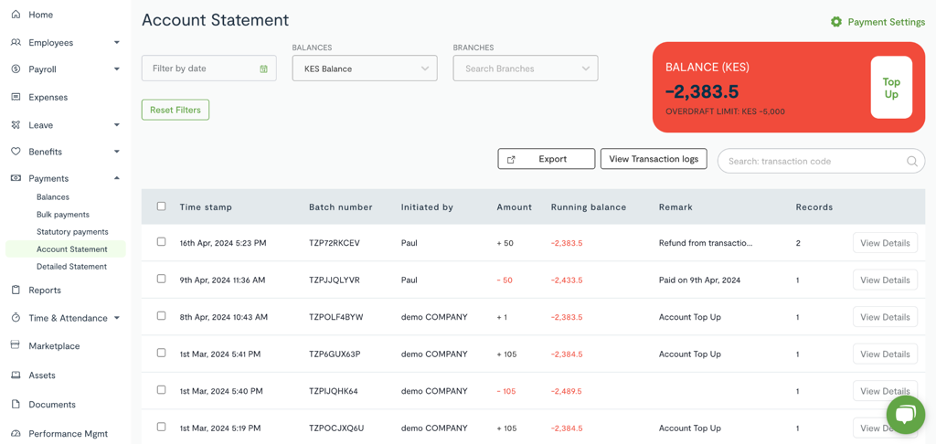Check the row for batch TZPOLF4BYW
This screenshot has width=936, height=444.
(161, 316)
